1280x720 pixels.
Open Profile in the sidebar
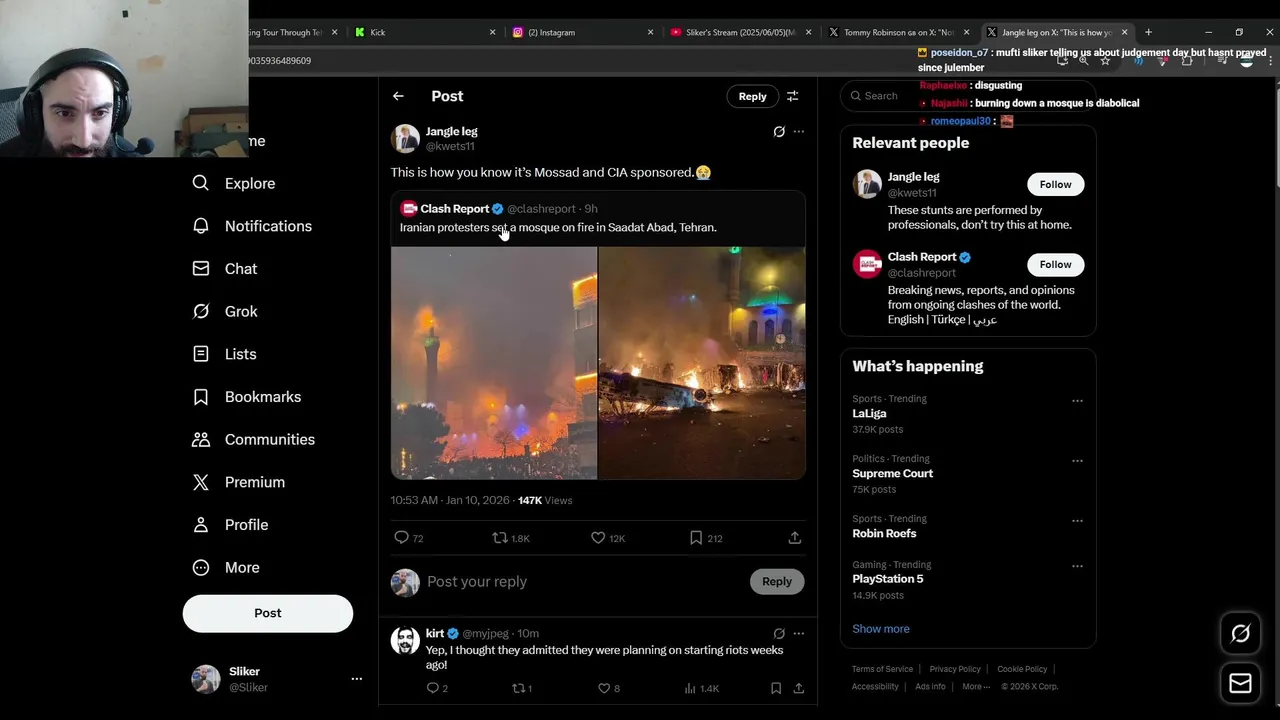pyautogui.click(x=230, y=525)
